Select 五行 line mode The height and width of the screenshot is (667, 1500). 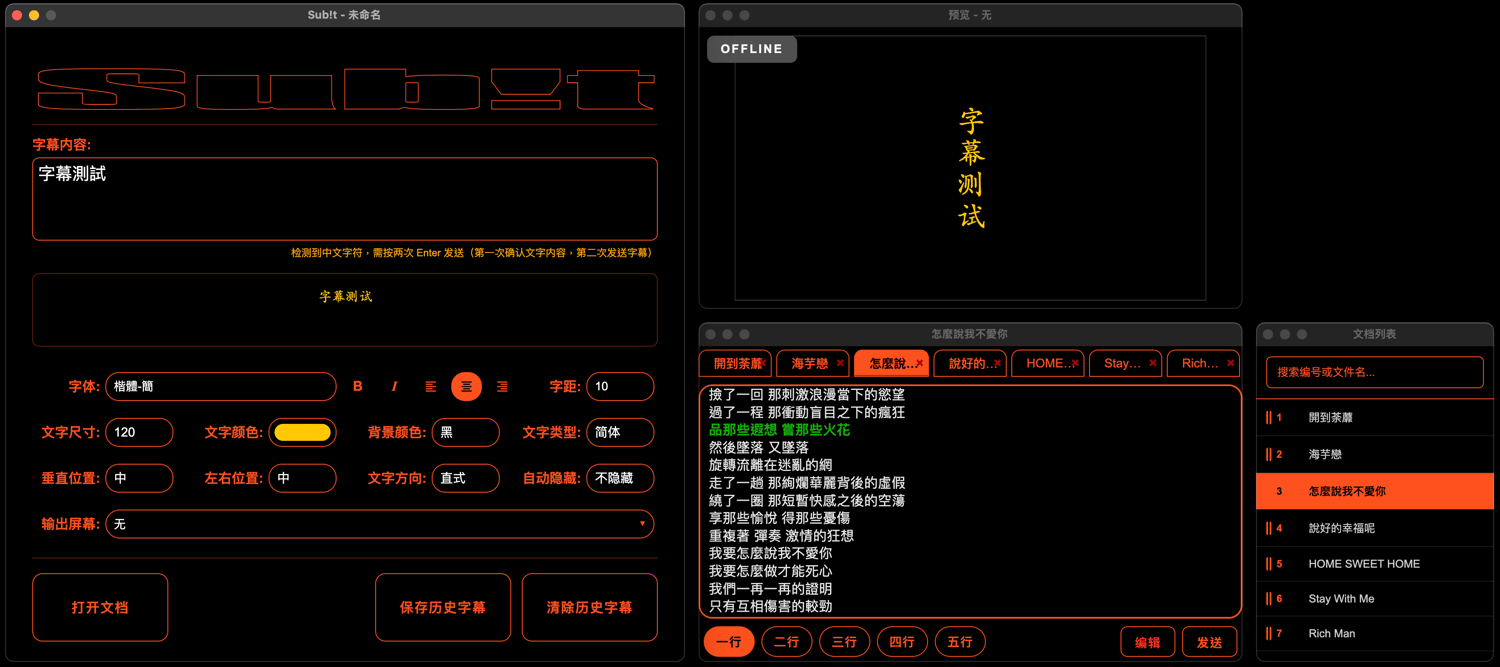(x=960, y=642)
